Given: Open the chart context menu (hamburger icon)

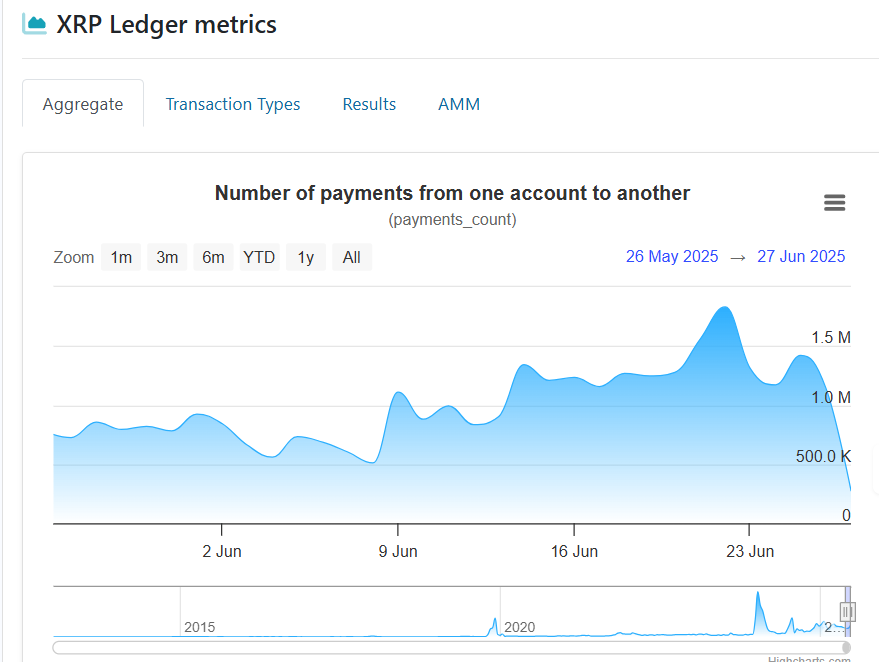Looking at the screenshot, I should coord(835,202).
